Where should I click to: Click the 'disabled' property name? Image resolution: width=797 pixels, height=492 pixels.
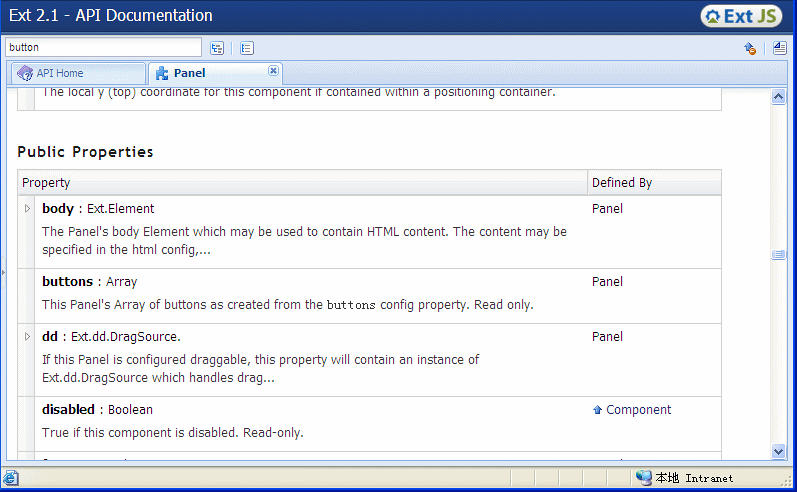[68, 410]
